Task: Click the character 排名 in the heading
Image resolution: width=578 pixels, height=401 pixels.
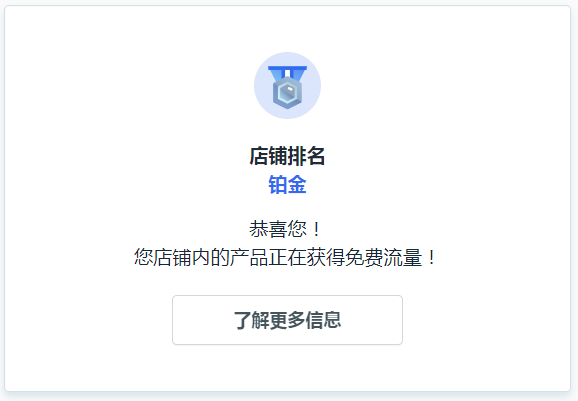Action: [306, 156]
